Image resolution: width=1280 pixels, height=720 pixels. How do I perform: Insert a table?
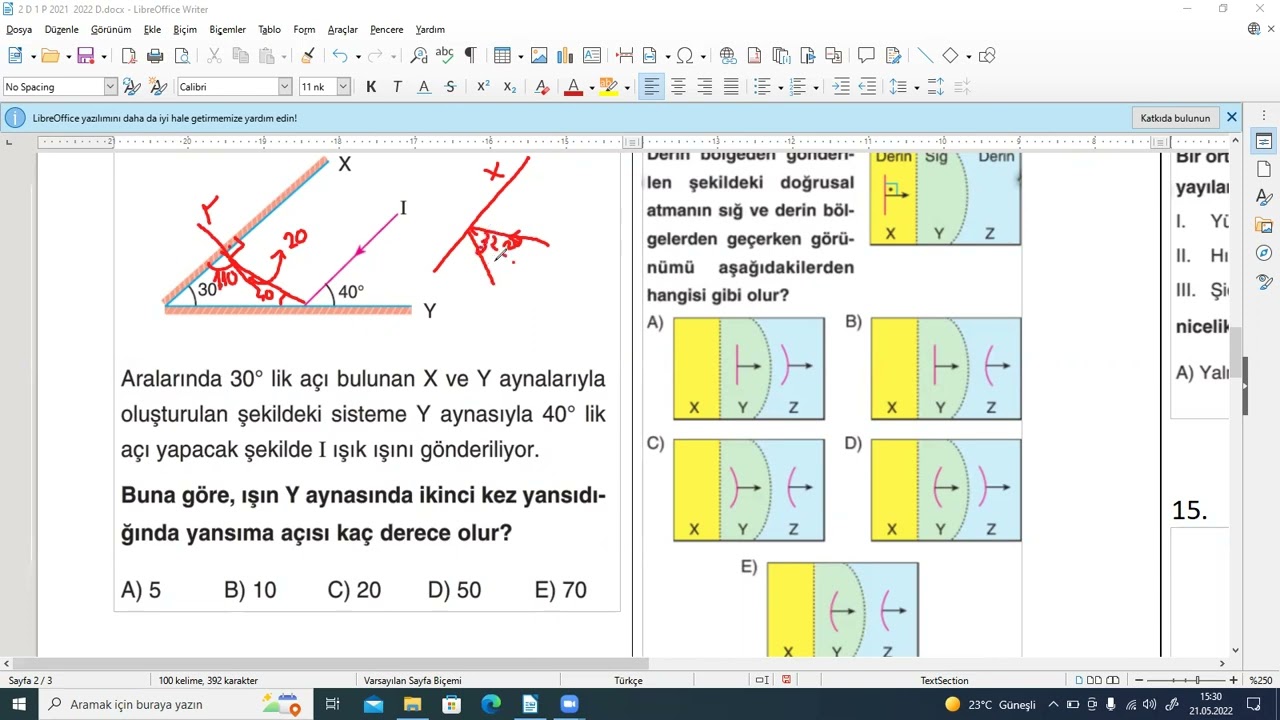coord(501,56)
